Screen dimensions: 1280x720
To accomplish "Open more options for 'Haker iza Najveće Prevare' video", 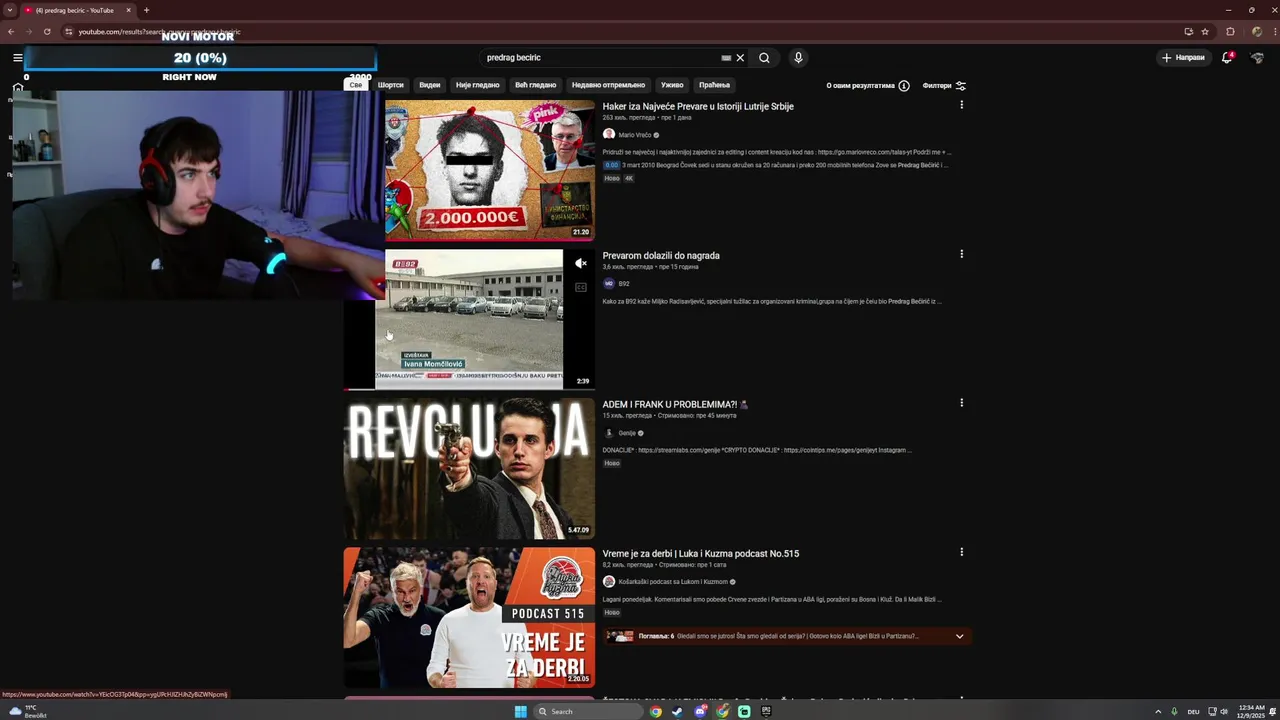I will [x=961, y=105].
